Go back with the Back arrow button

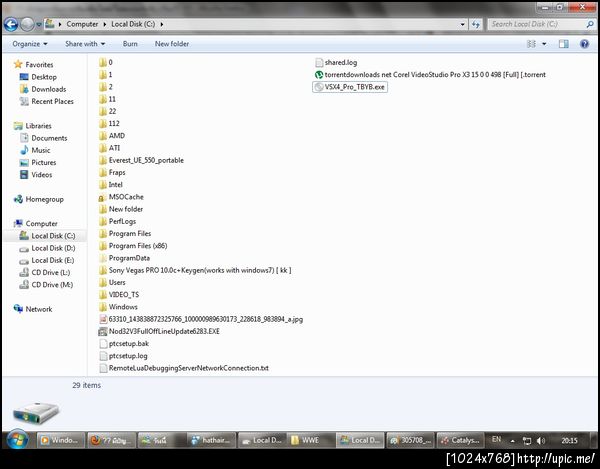[x=11, y=24]
